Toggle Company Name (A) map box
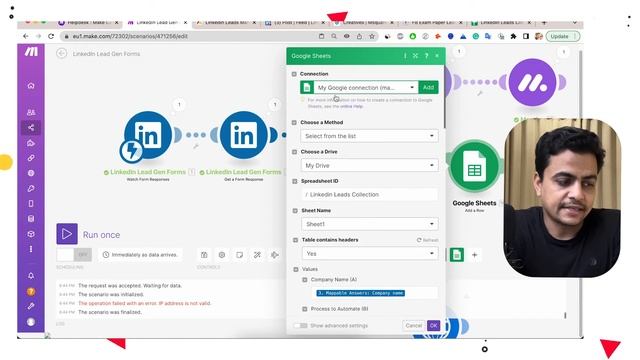 pos(304,280)
